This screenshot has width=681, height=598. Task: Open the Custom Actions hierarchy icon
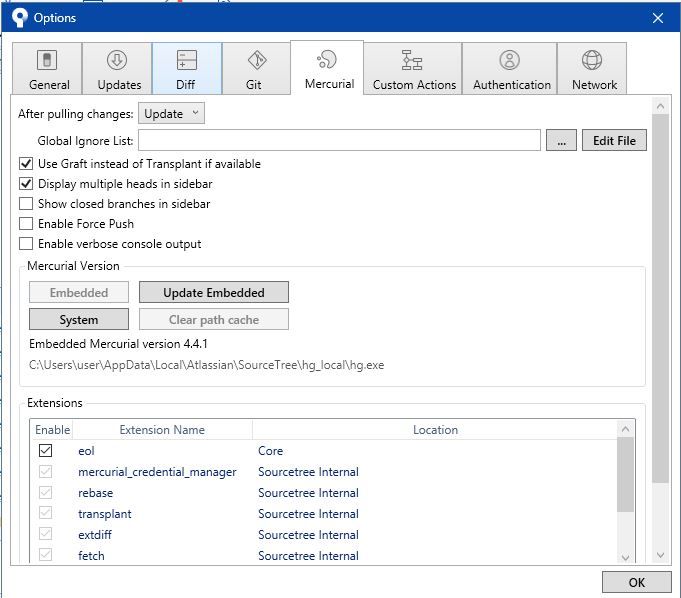pos(412,60)
